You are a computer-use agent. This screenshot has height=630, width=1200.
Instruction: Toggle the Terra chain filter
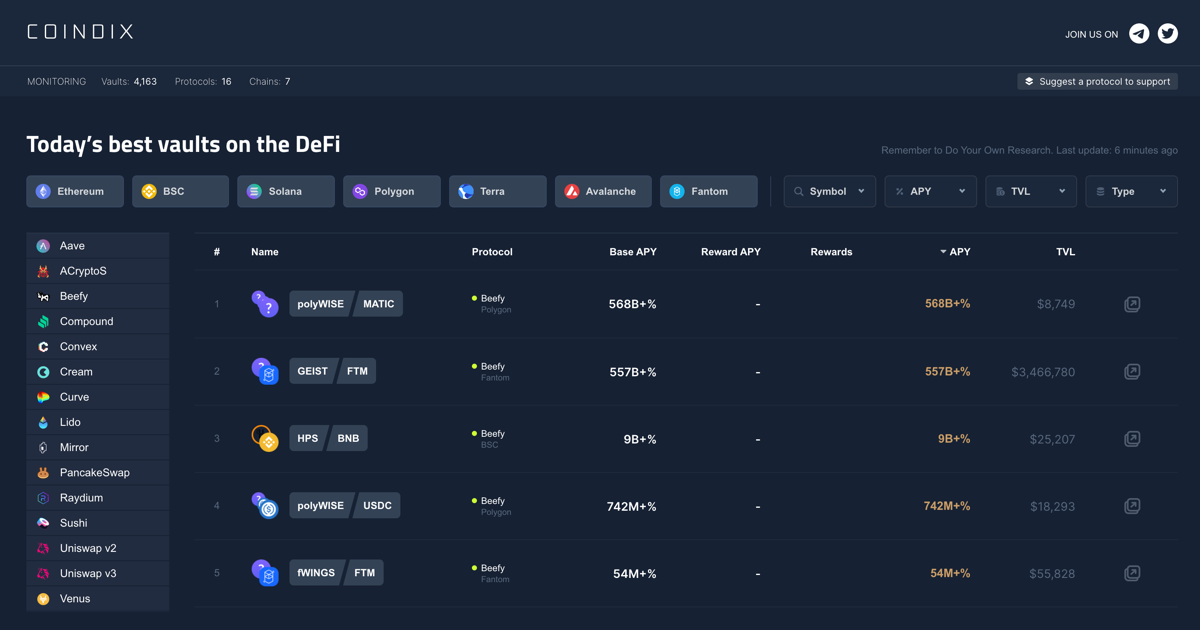click(498, 191)
